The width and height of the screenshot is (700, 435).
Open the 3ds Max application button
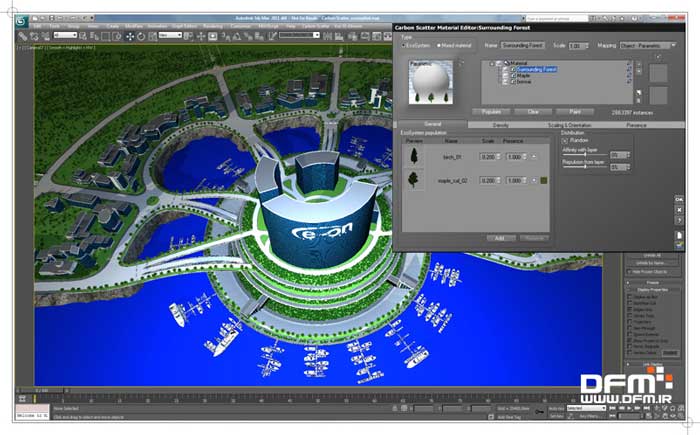pyautogui.click(x=21, y=21)
